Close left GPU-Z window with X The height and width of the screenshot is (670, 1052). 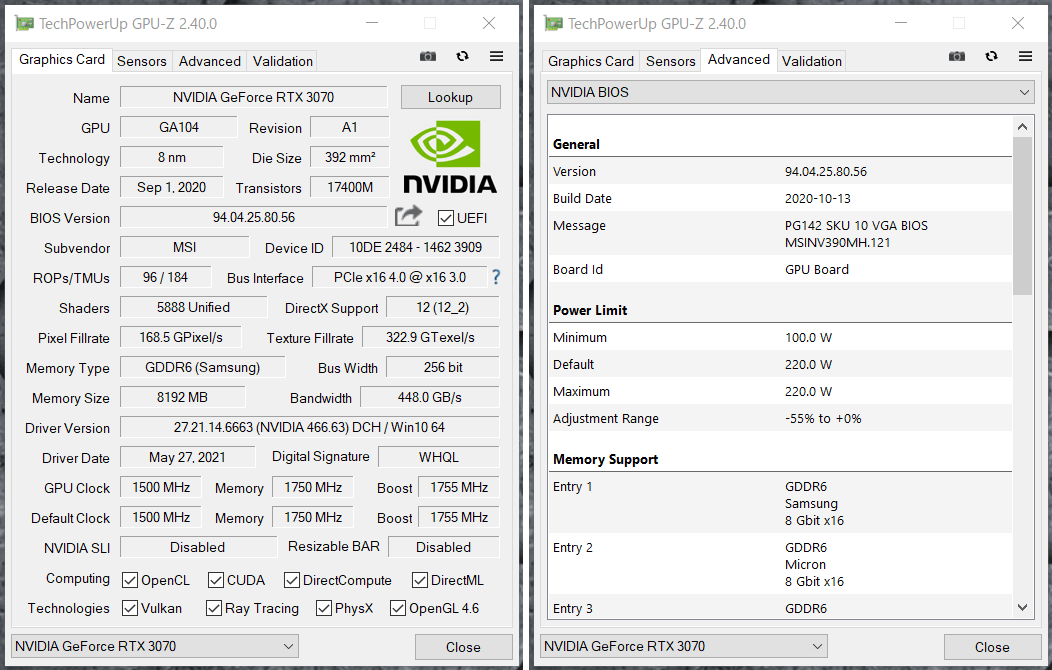(x=489, y=23)
